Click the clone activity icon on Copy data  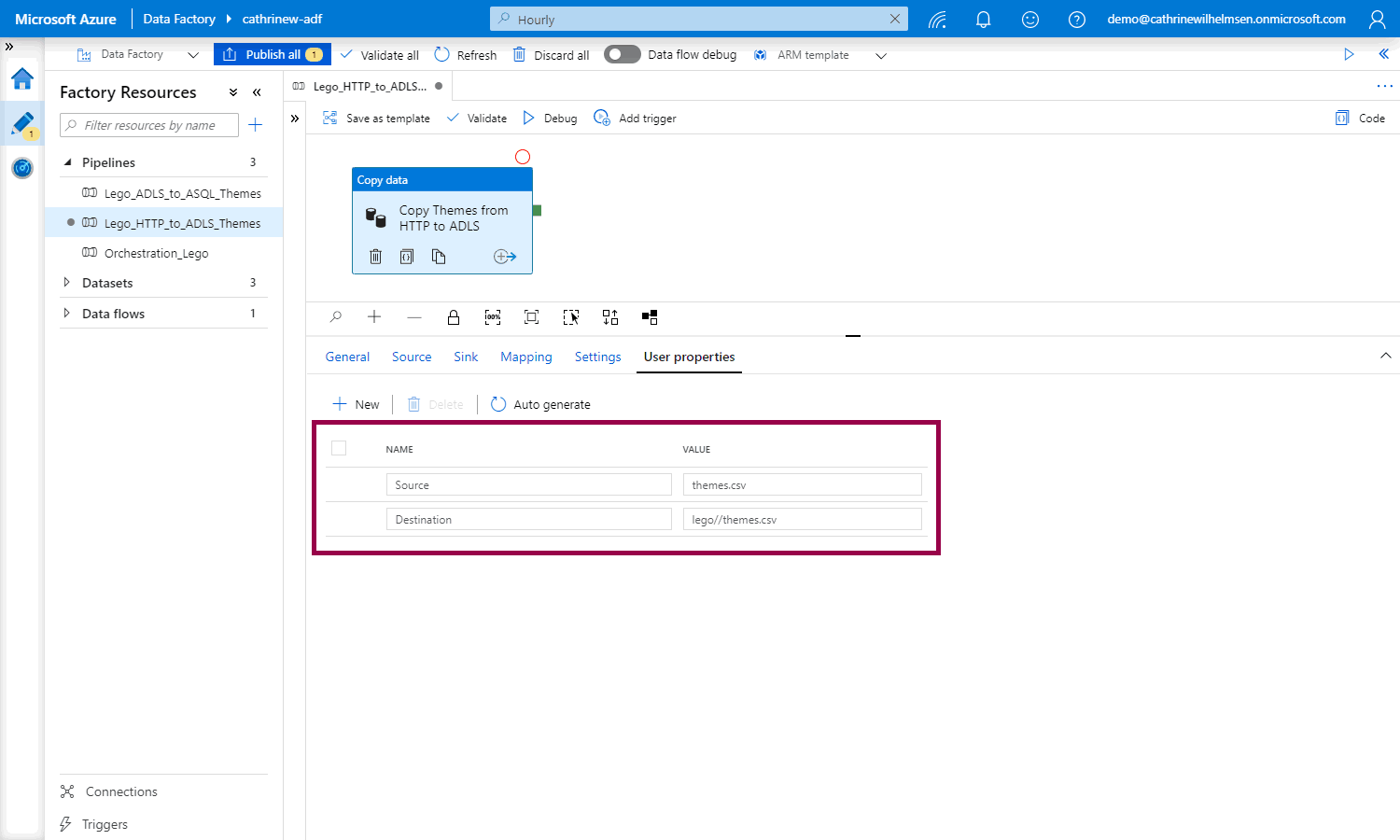pos(439,257)
